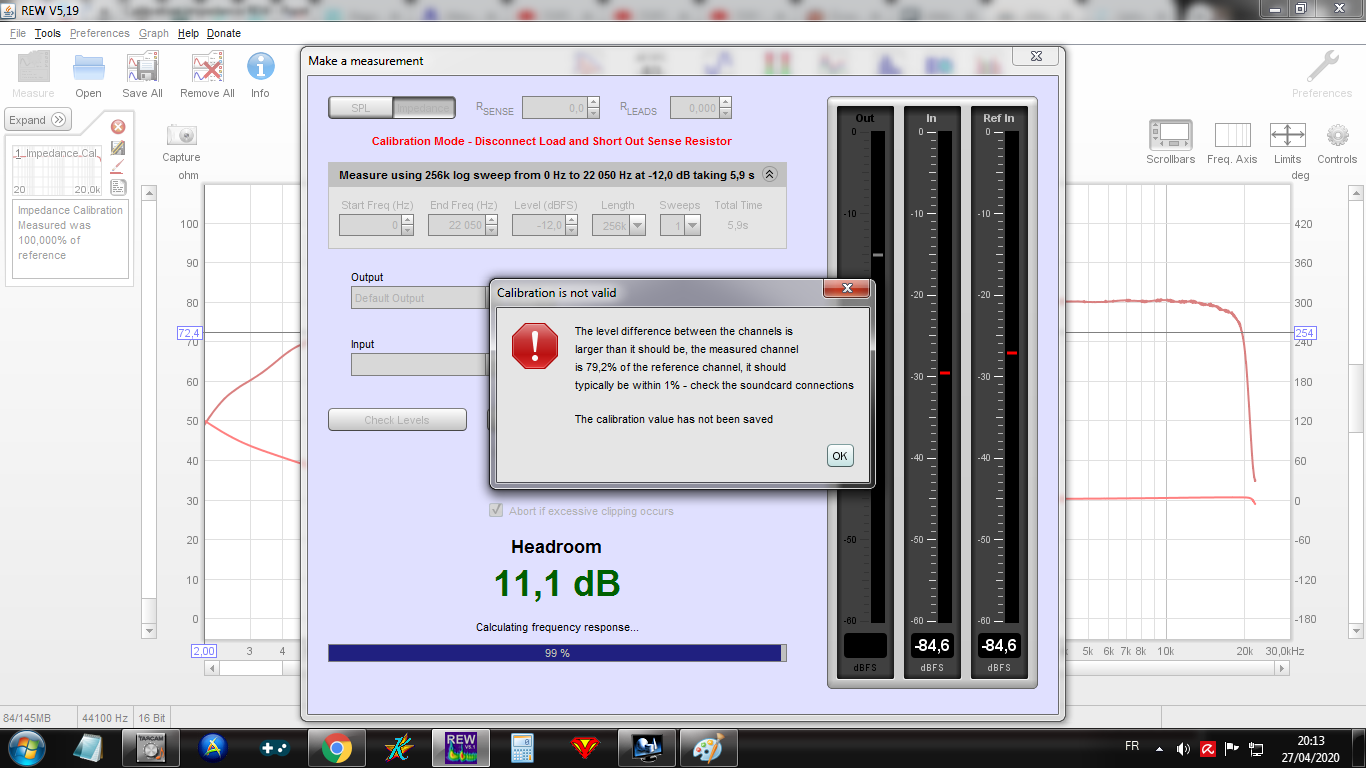Click the measurement progress bar at 99 %
1366x768 pixels.
(557, 653)
